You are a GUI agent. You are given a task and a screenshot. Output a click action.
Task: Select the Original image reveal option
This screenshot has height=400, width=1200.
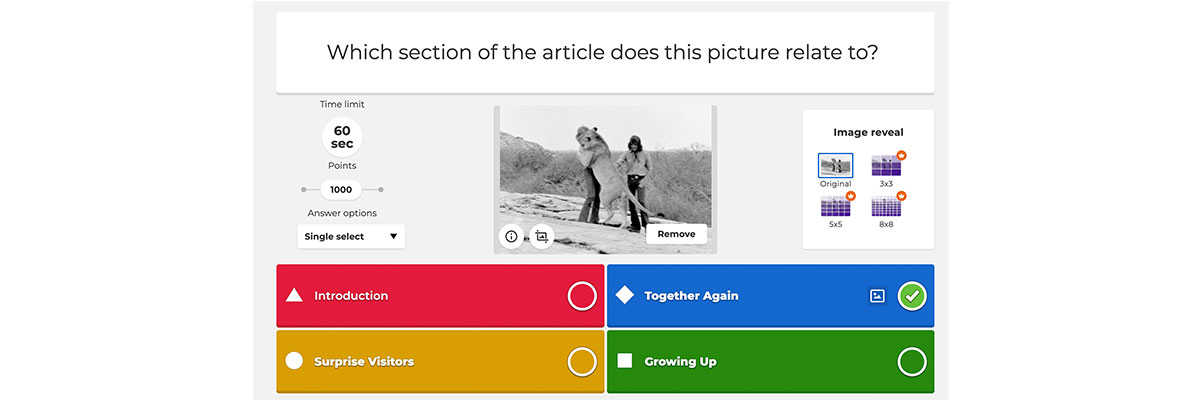point(836,165)
